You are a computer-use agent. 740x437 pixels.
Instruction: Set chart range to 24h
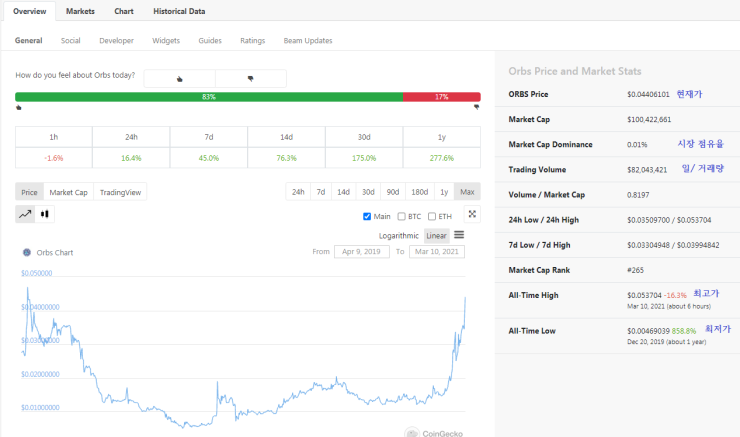[x=298, y=192]
